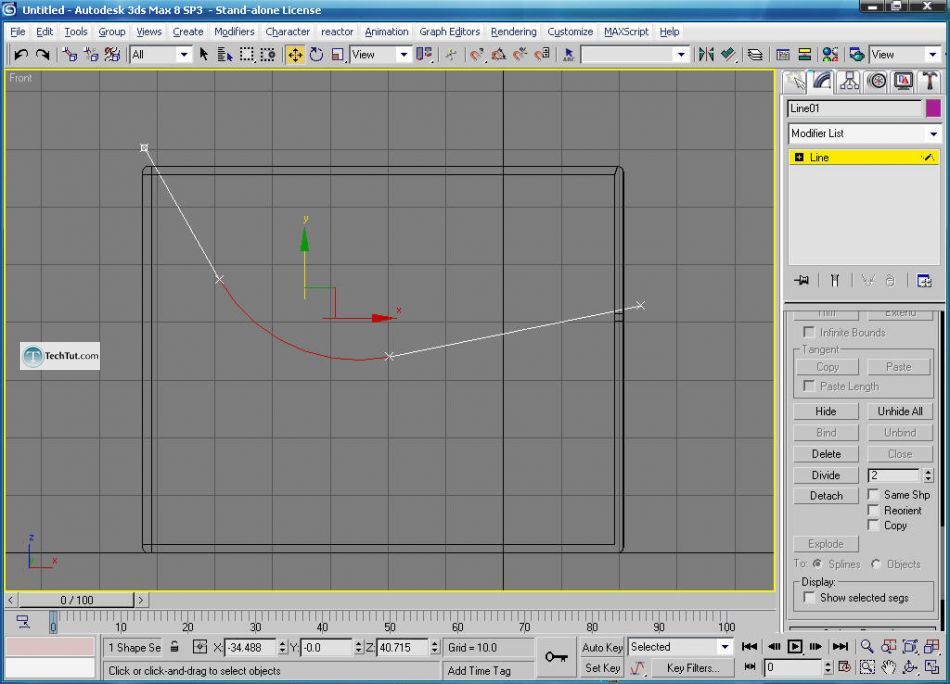Check the Reorient checkbox

[x=873, y=510]
